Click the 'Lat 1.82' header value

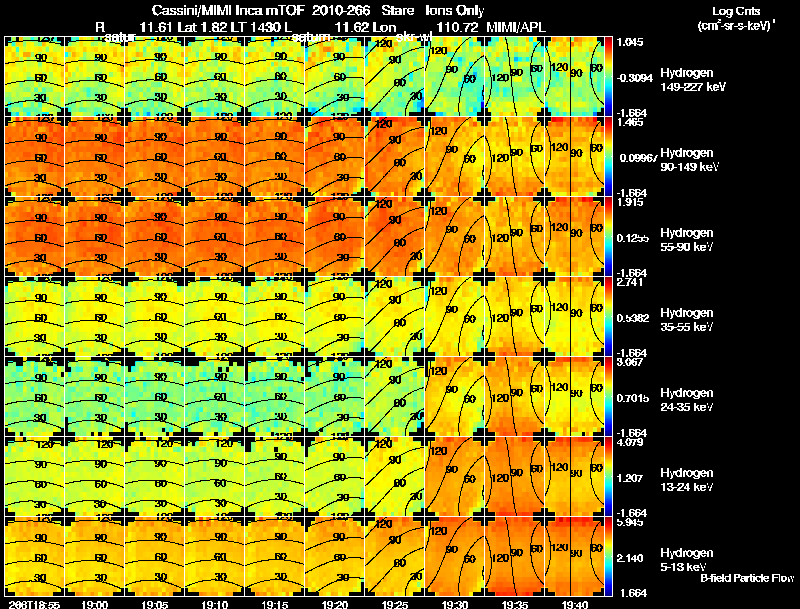[202, 27]
